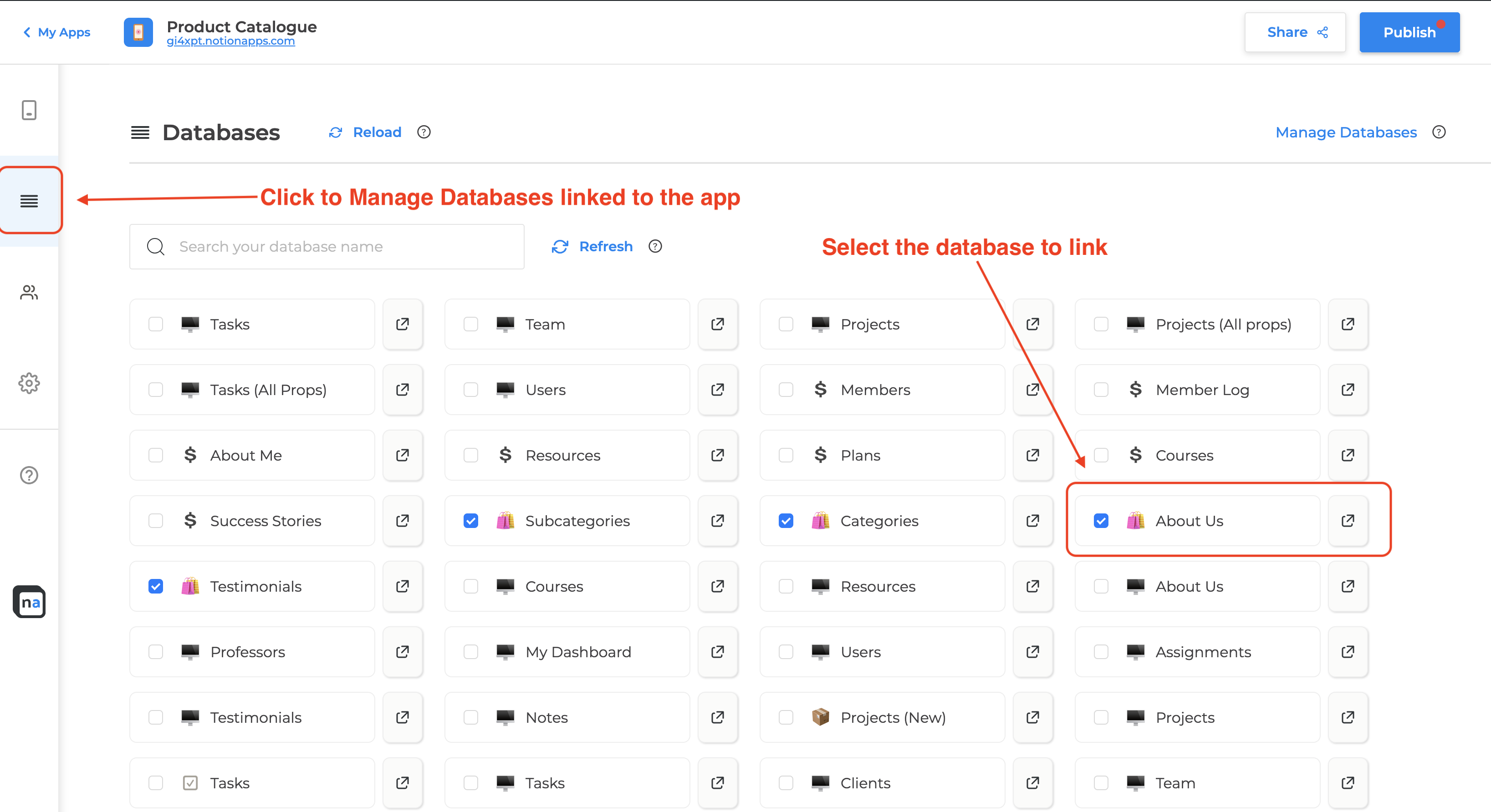Open the Manage Databases link

click(1346, 132)
